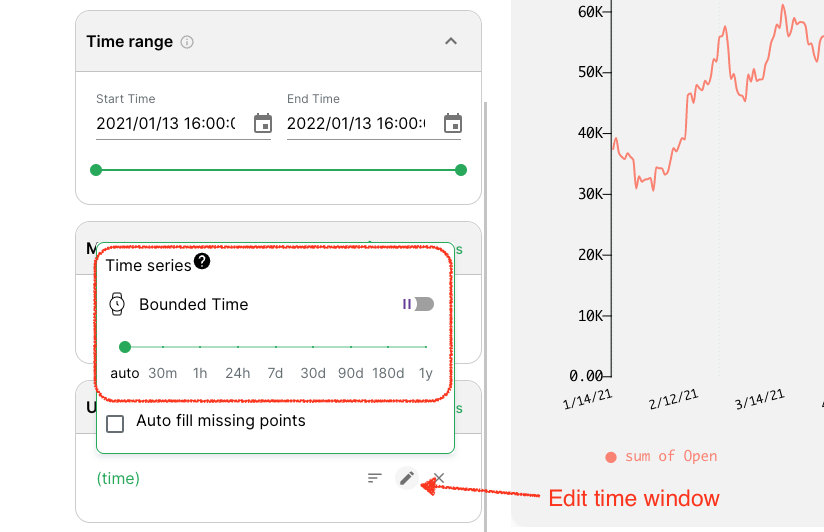Click the pencil edit time window icon
Screen dimensions: 824x532
406,478
